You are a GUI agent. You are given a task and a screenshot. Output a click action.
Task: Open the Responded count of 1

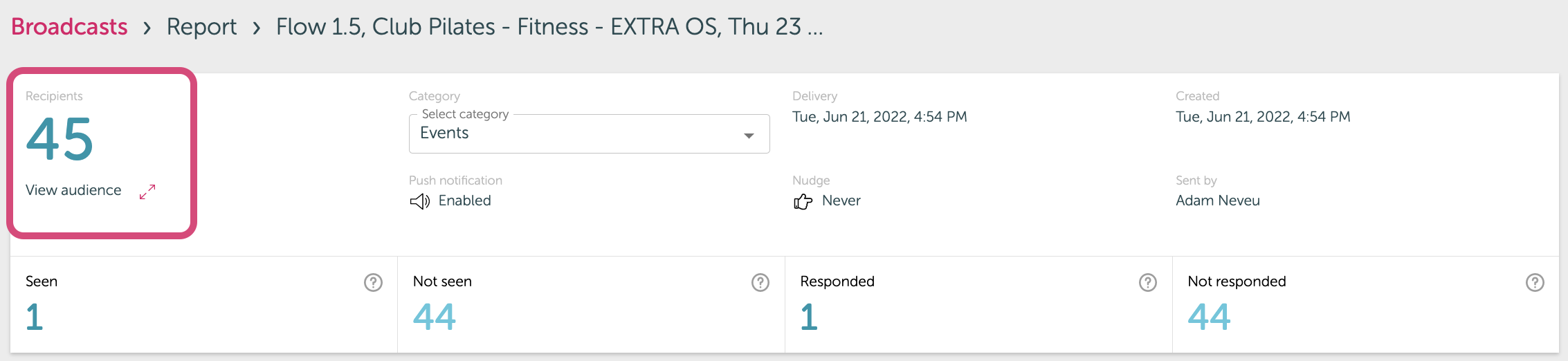pos(809,317)
